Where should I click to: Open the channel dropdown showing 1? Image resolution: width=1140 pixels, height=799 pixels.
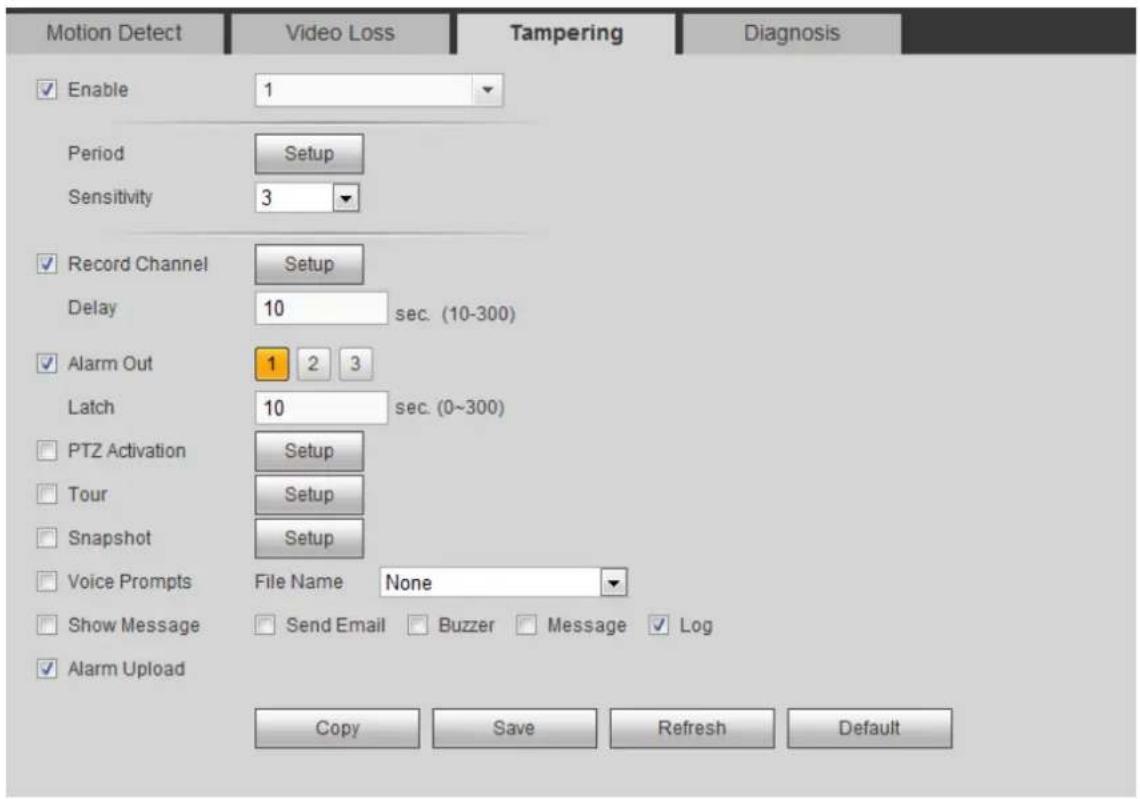coord(379,90)
